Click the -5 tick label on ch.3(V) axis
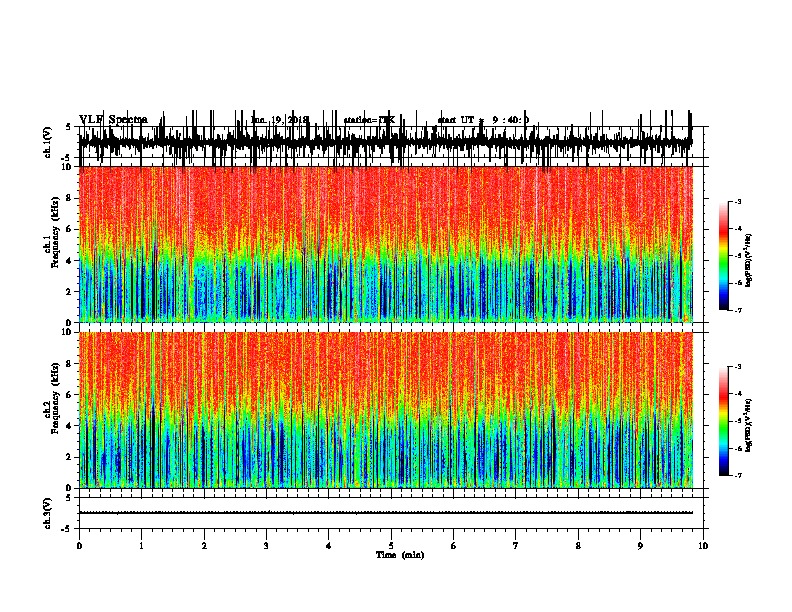 pyautogui.click(x=67, y=529)
